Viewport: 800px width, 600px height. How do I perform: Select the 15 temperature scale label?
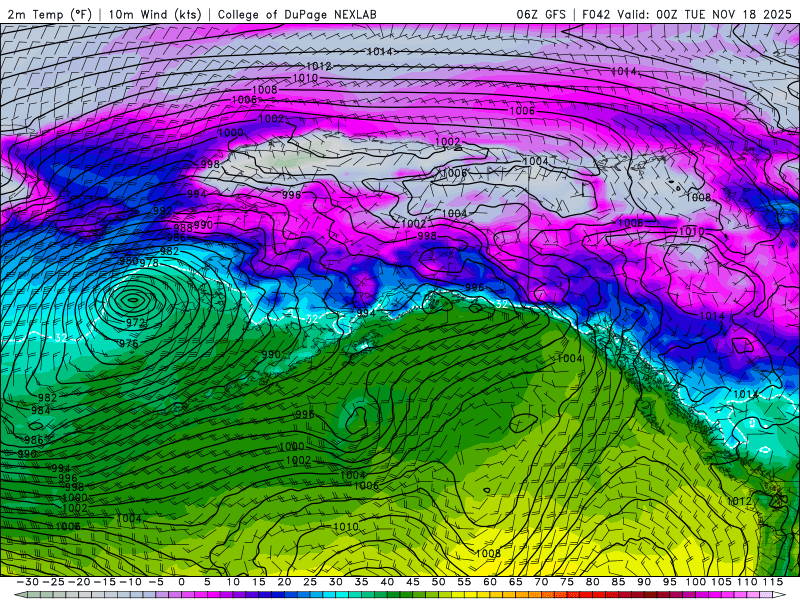coord(259,582)
